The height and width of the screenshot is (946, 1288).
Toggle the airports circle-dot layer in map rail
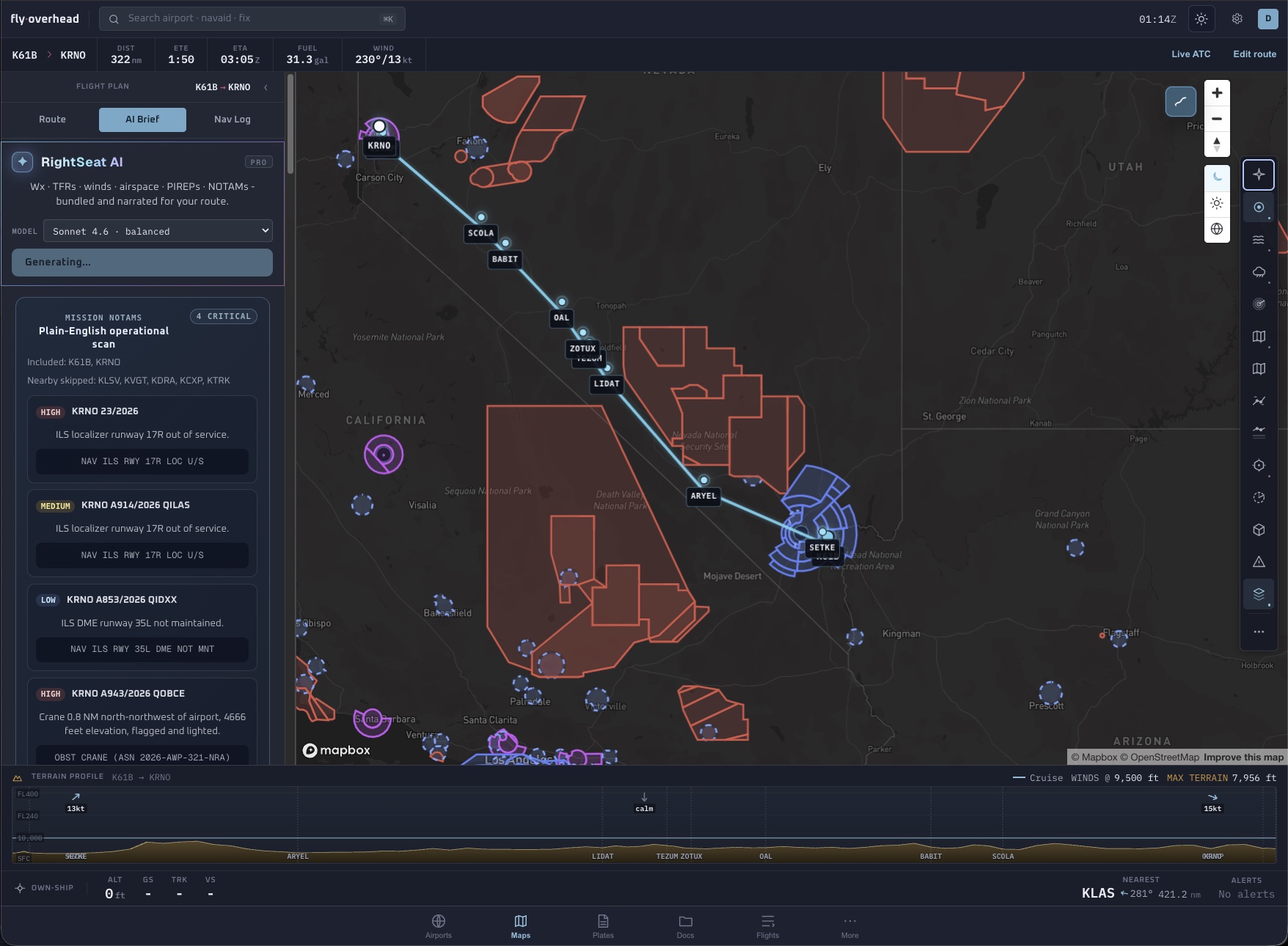click(1259, 207)
